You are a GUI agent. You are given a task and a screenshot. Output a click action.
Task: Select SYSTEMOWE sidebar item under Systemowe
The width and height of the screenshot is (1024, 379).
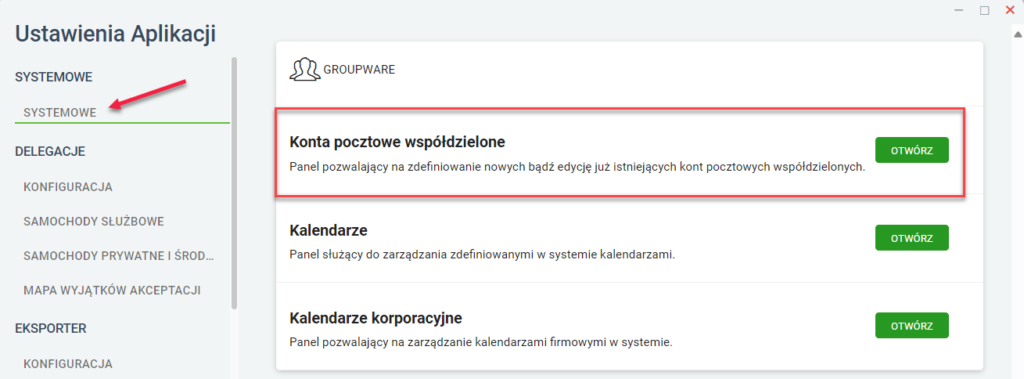[x=60, y=112]
